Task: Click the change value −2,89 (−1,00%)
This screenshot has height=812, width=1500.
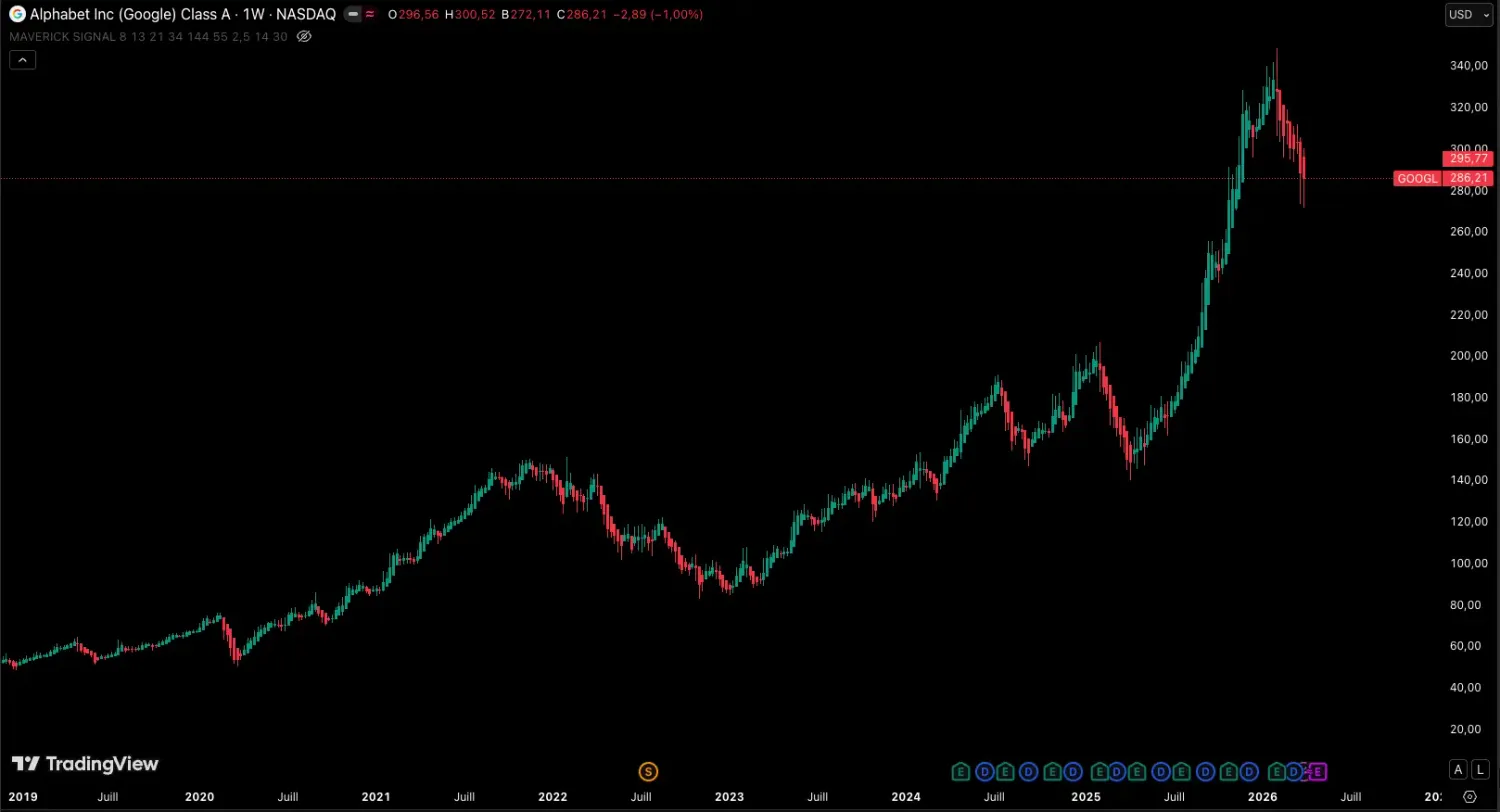Action: (657, 15)
